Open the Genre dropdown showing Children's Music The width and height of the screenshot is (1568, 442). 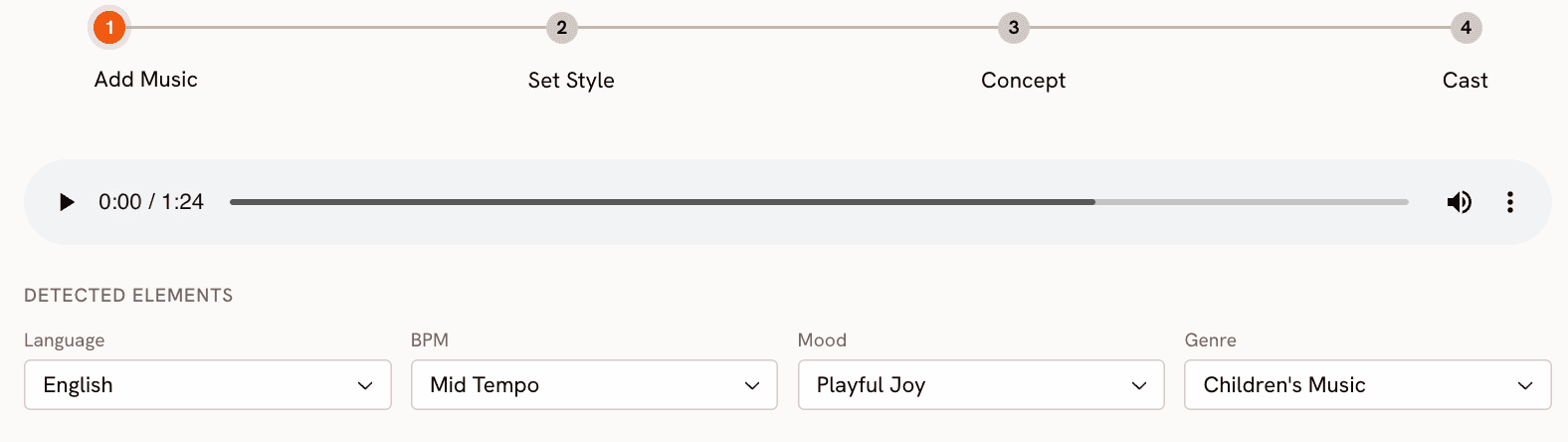[x=1368, y=385]
